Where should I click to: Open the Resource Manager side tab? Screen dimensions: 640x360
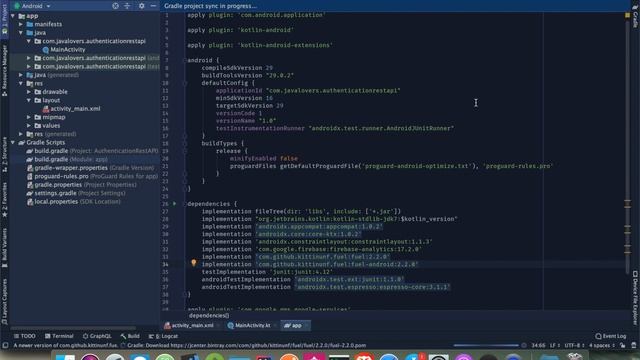(4, 70)
